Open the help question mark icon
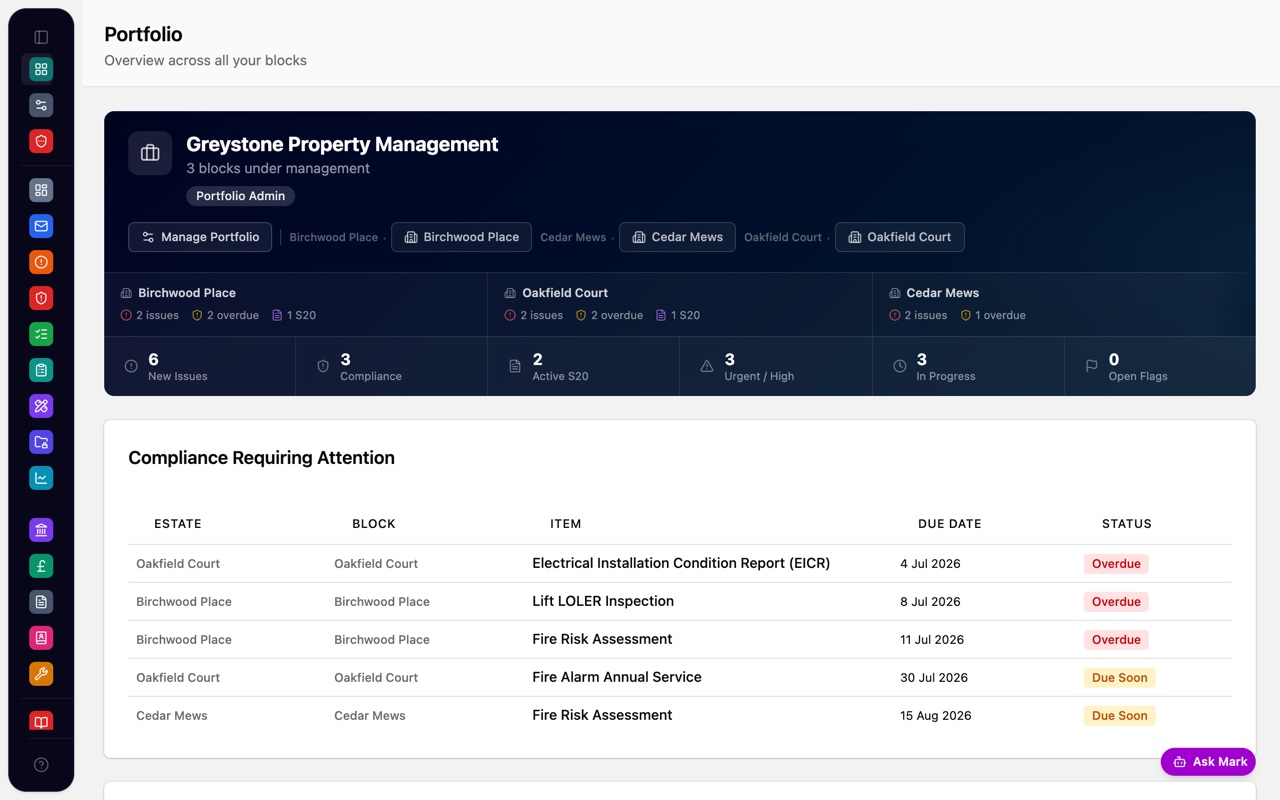 click(x=41, y=765)
